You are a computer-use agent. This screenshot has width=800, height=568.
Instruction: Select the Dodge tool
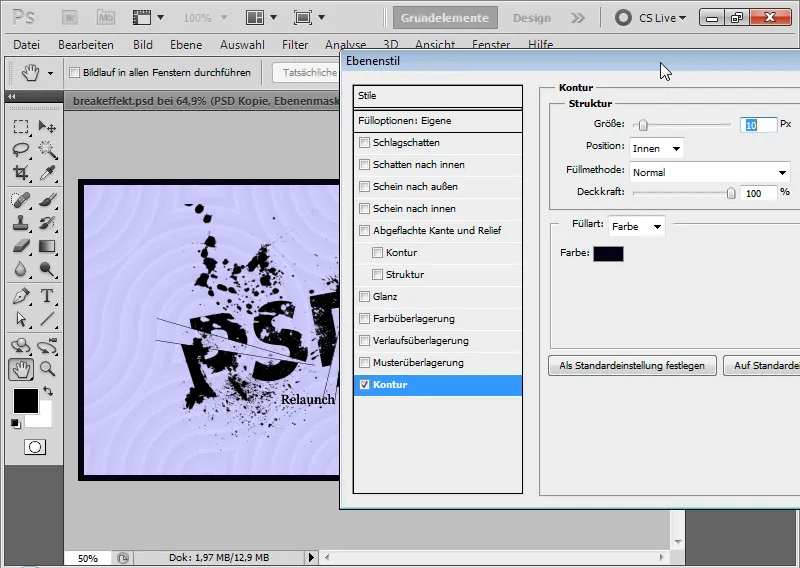[x=47, y=269]
